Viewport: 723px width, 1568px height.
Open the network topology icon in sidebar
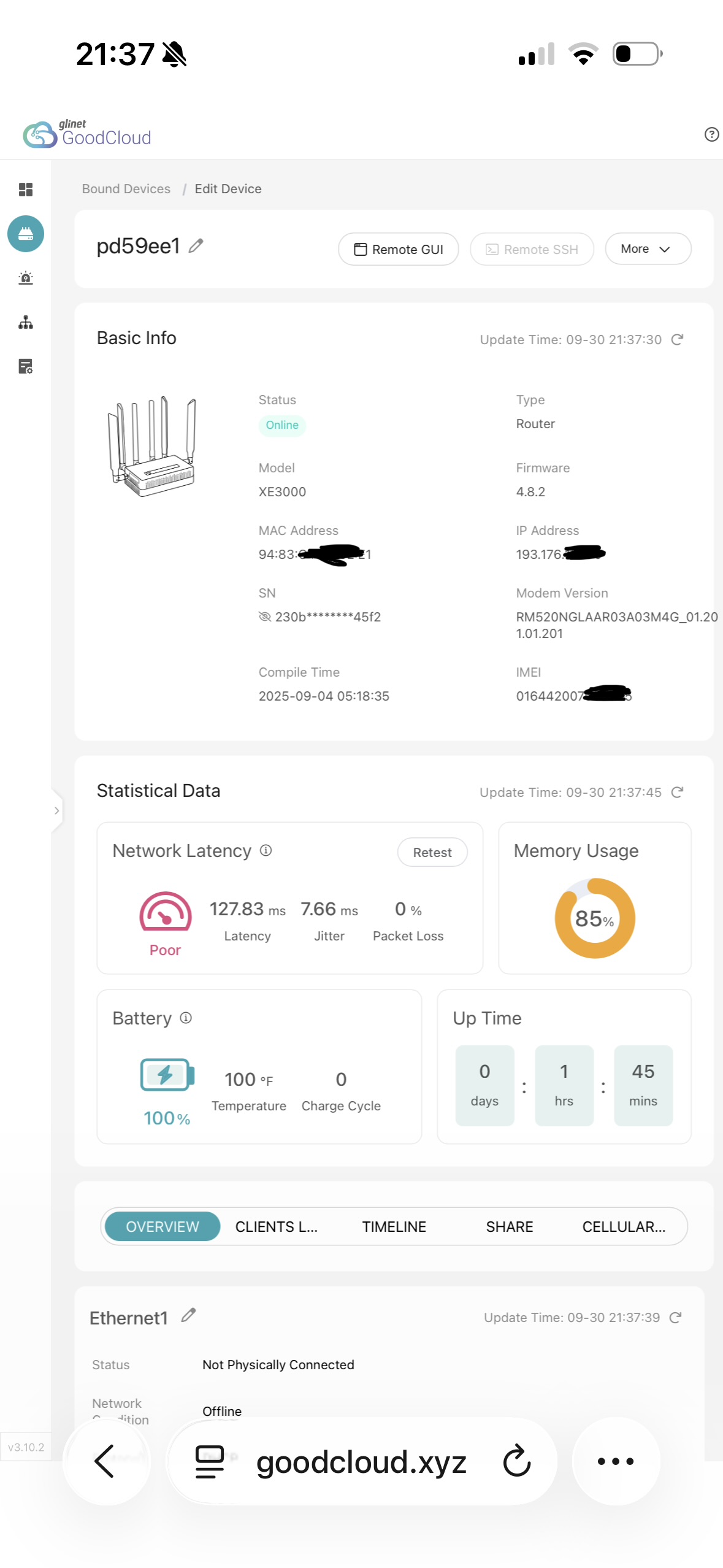(x=26, y=322)
